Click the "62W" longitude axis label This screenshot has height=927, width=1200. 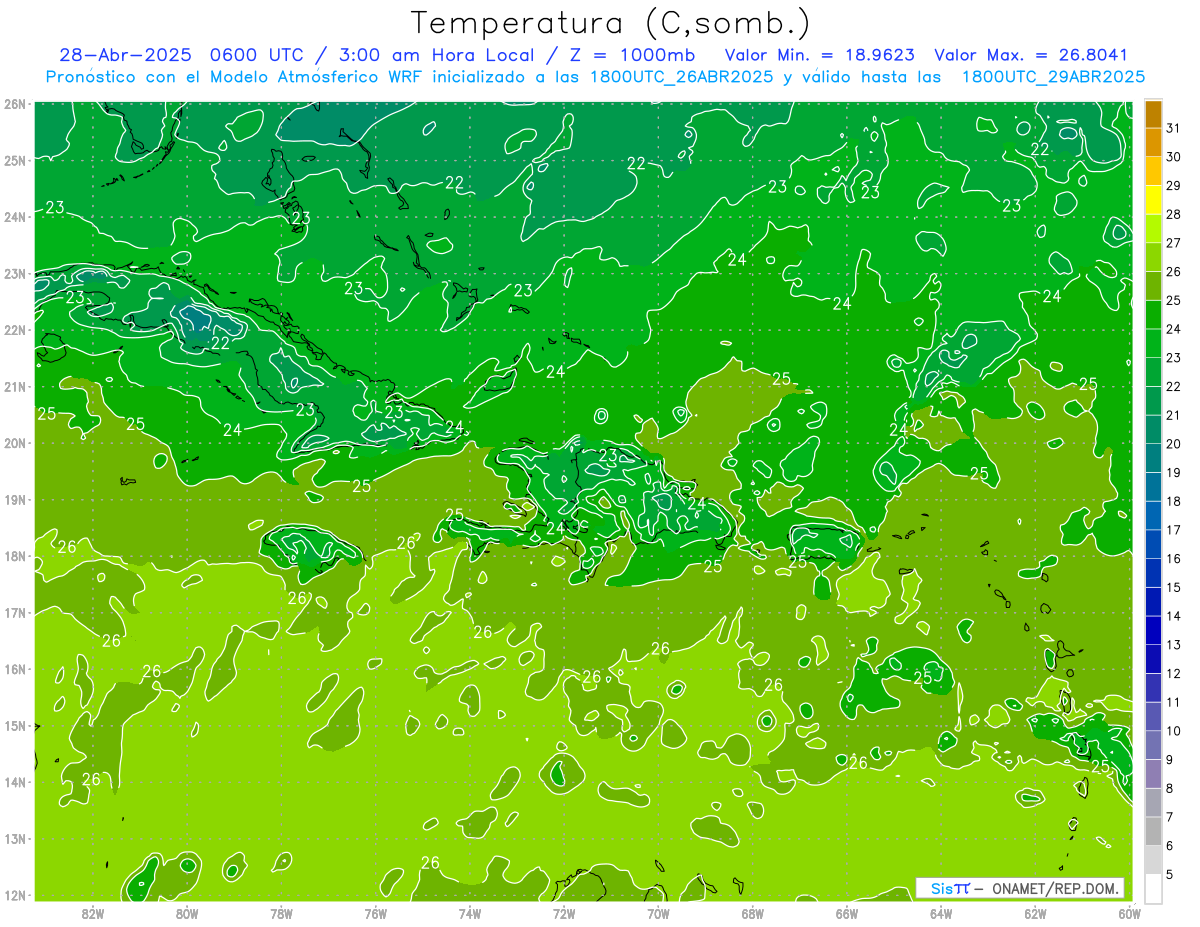pyautogui.click(x=1035, y=913)
